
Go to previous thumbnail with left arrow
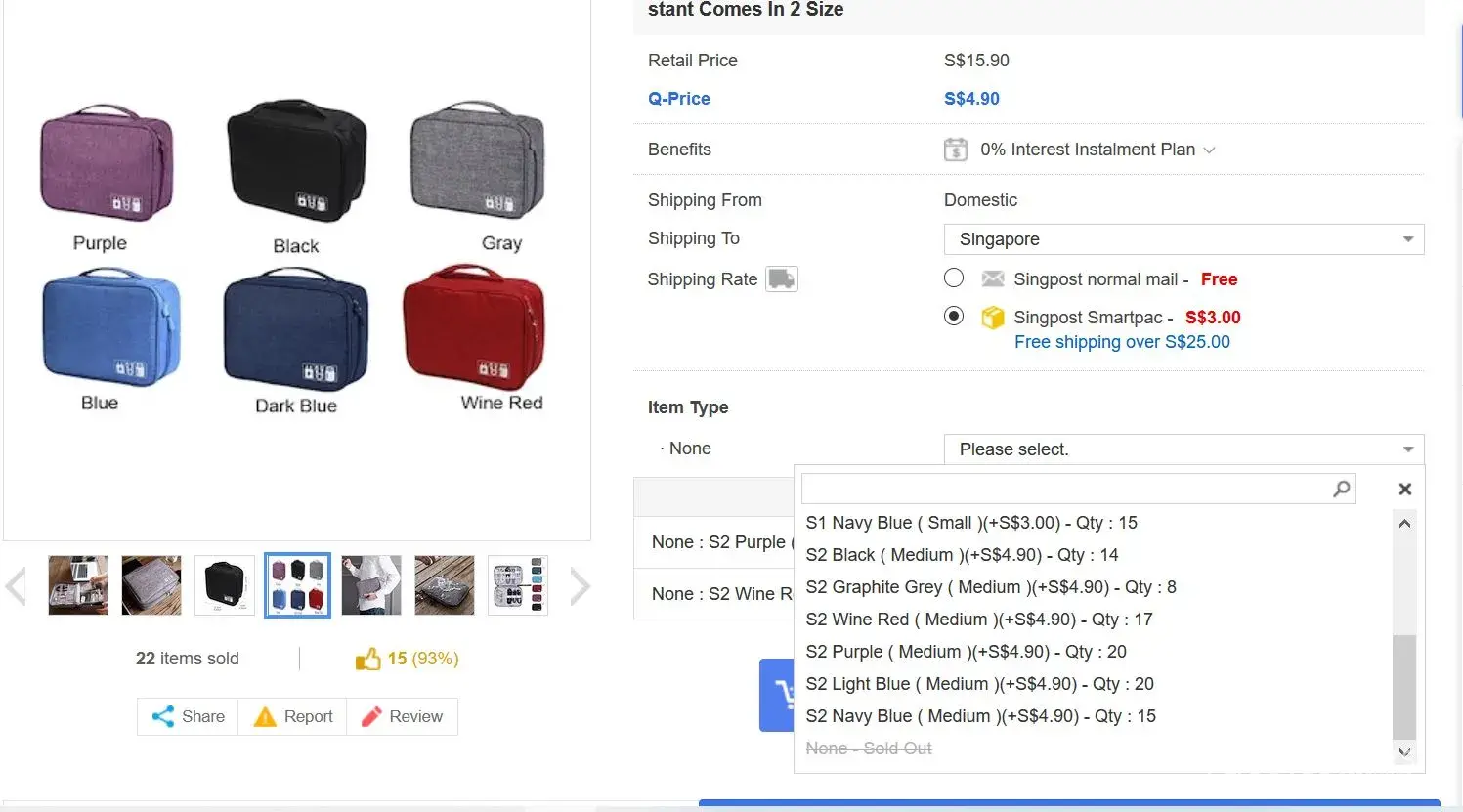(16, 586)
